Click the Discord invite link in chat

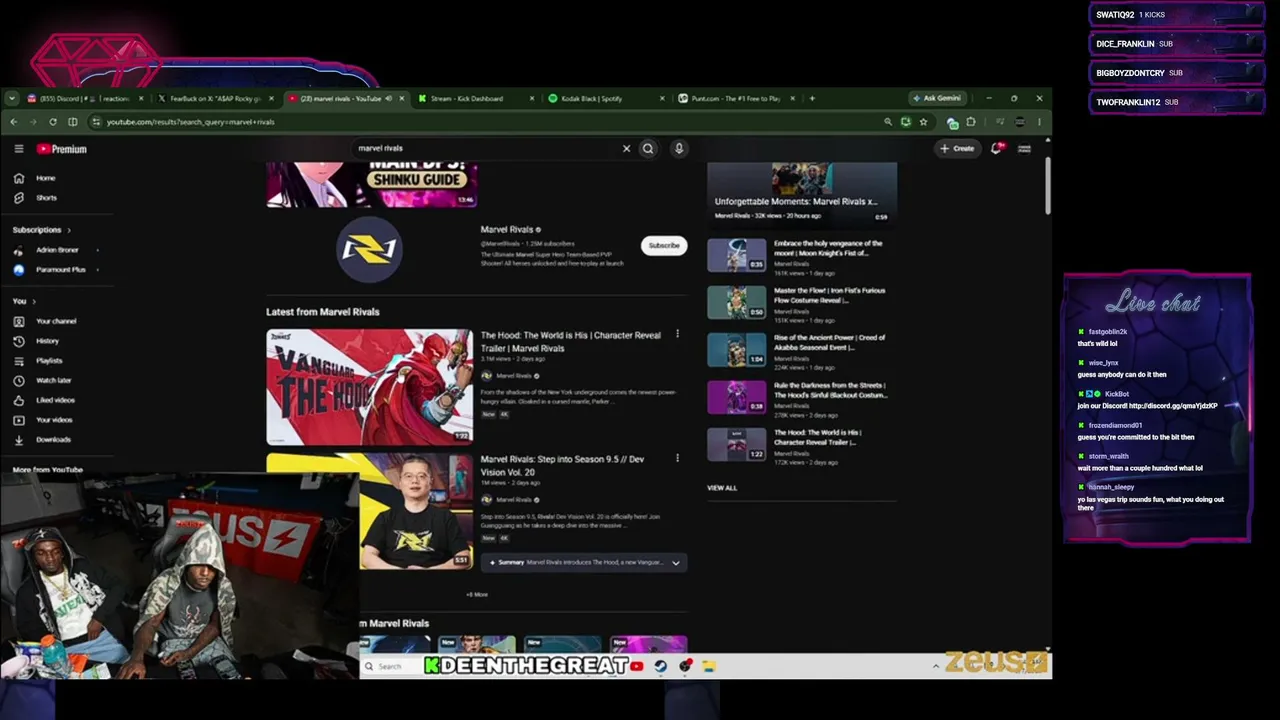tap(1173, 406)
